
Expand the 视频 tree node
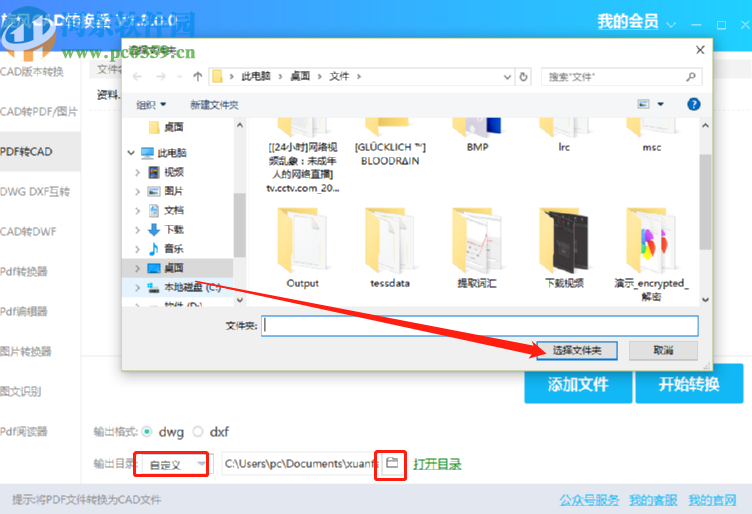pyautogui.click(x=138, y=172)
